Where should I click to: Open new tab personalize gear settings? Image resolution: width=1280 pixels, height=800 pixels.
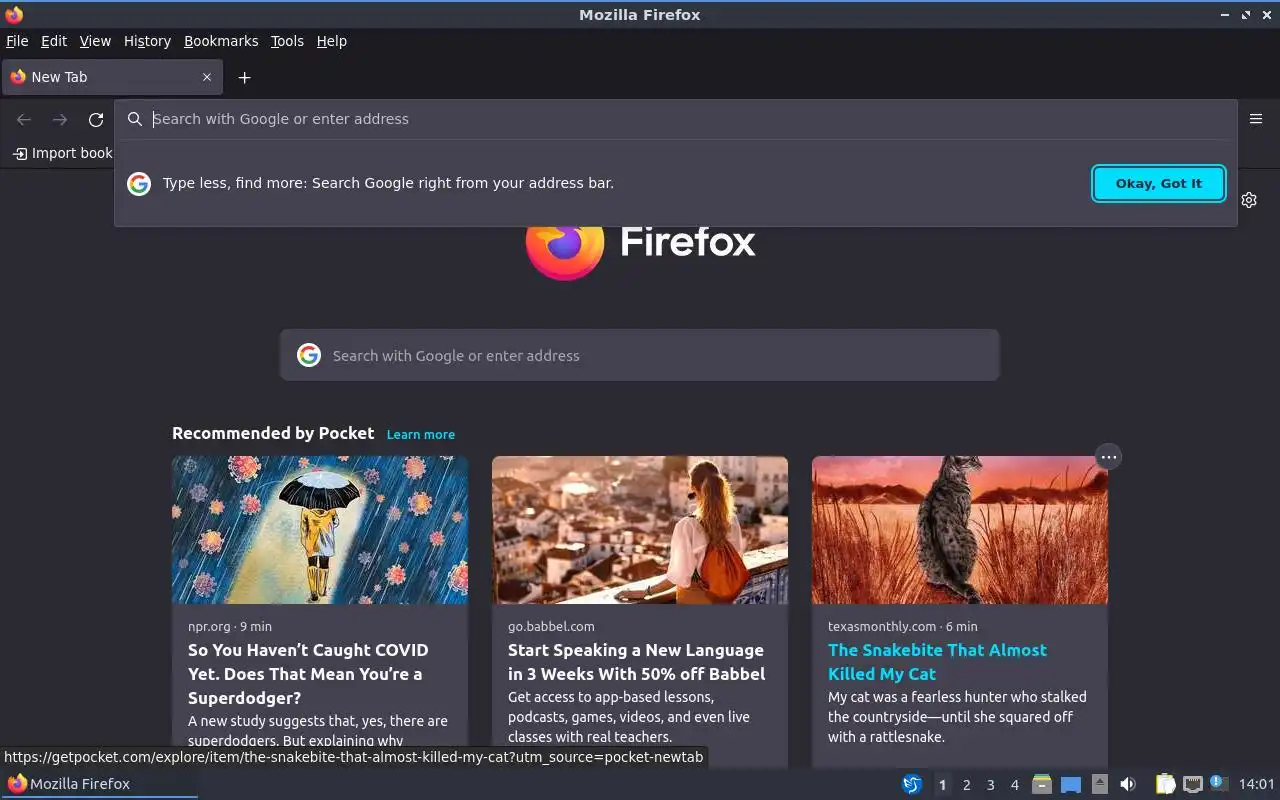(x=1249, y=200)
